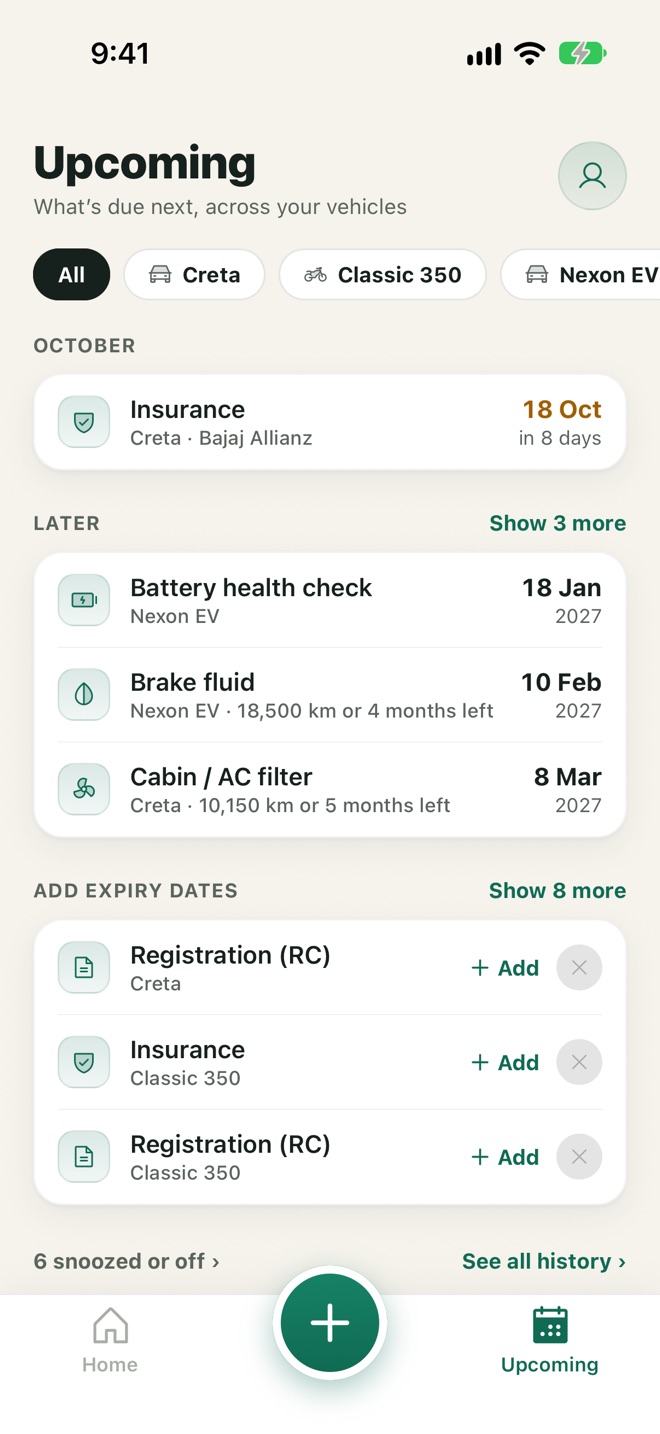Open See all history link
The image size is (660, 1434).
(x=544, y=1261)
